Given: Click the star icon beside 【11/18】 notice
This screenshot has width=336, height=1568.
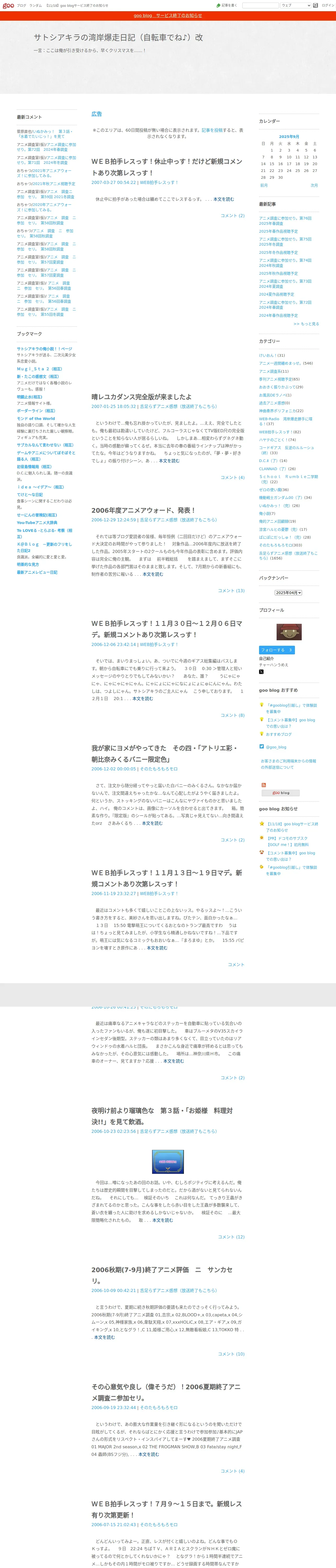Looking at the screenshot, I should (x=262, y=823).
